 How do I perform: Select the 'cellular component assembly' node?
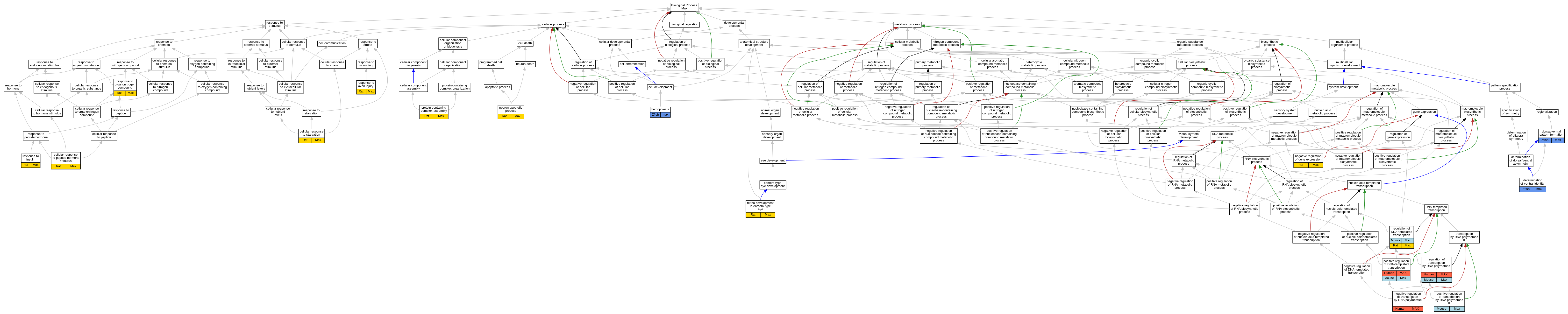(413, 87)
